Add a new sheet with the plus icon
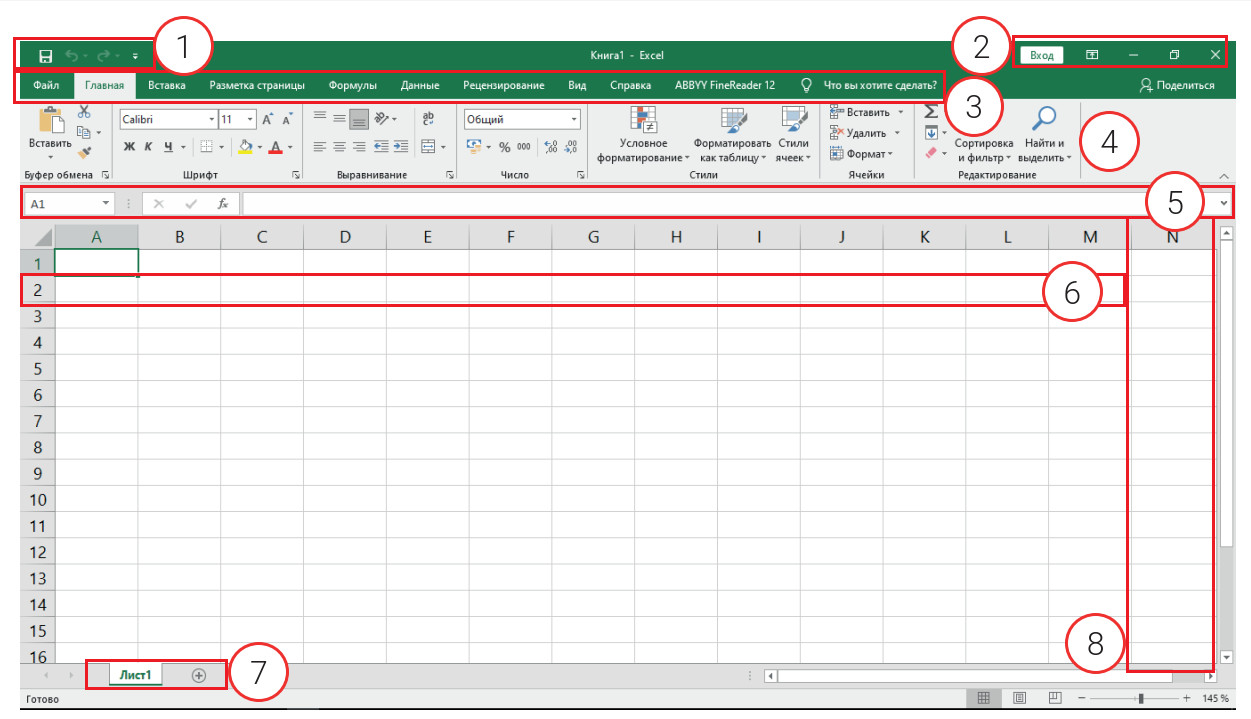1251x719 pixels. click(198, 675)
